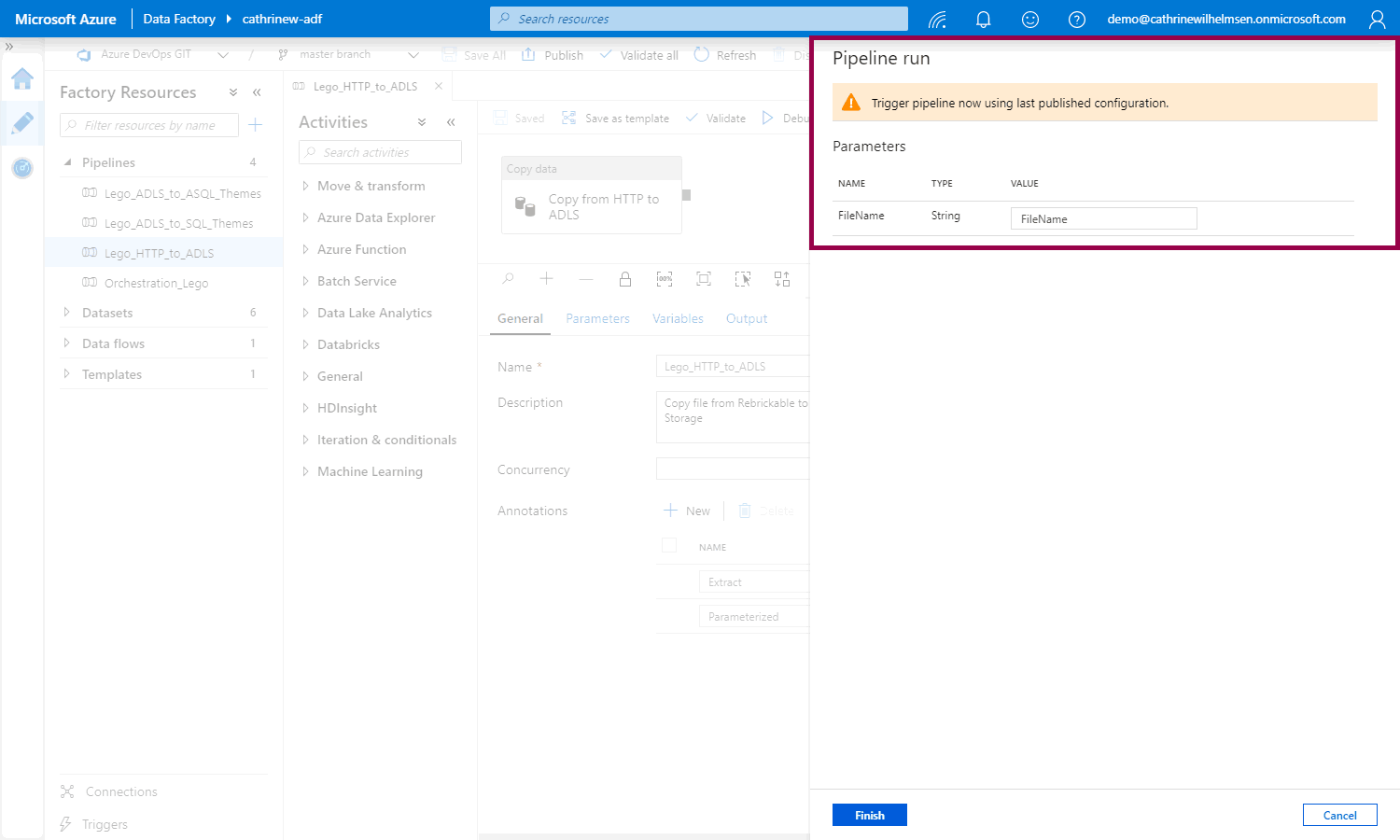1400x840 pixels.
Task: Click the Finish button
Action: click(x=869, y=815)
